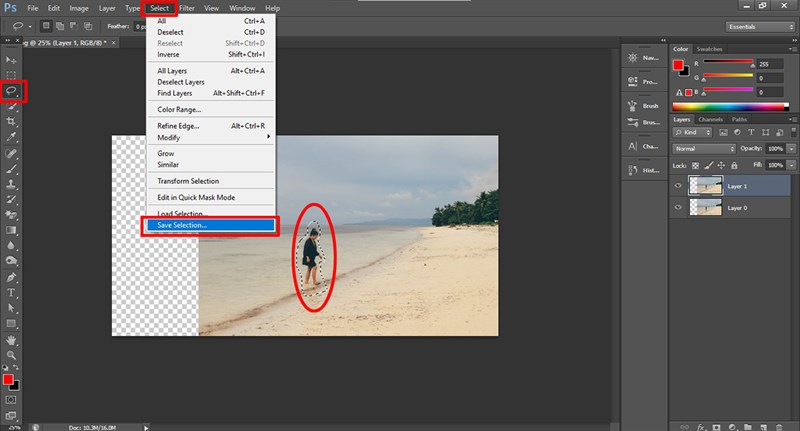Image resolution: width=800 pixels, height=431 pixels.
Task: Switch to the Swatches tab
Action: pos(709,49)
